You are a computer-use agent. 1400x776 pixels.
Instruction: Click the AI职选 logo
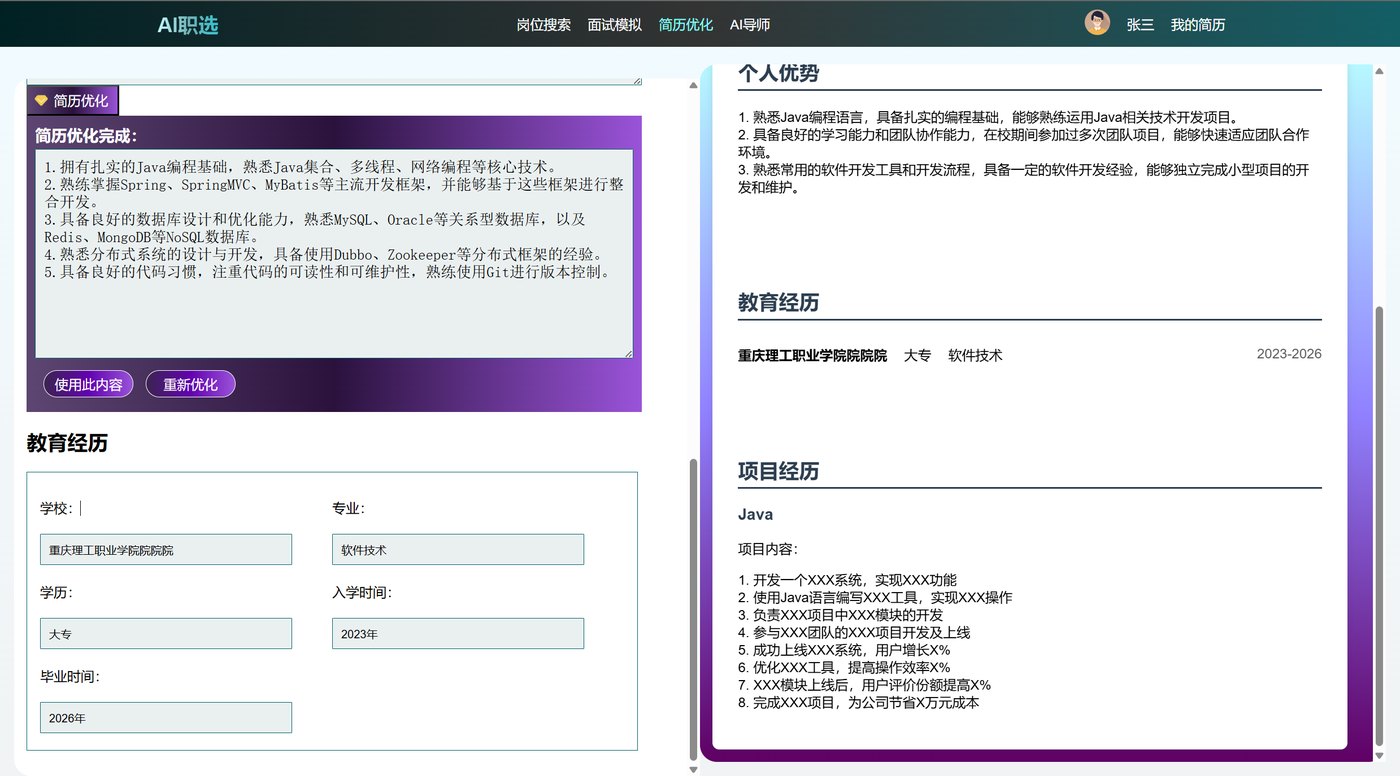click(x=188, y=25)
